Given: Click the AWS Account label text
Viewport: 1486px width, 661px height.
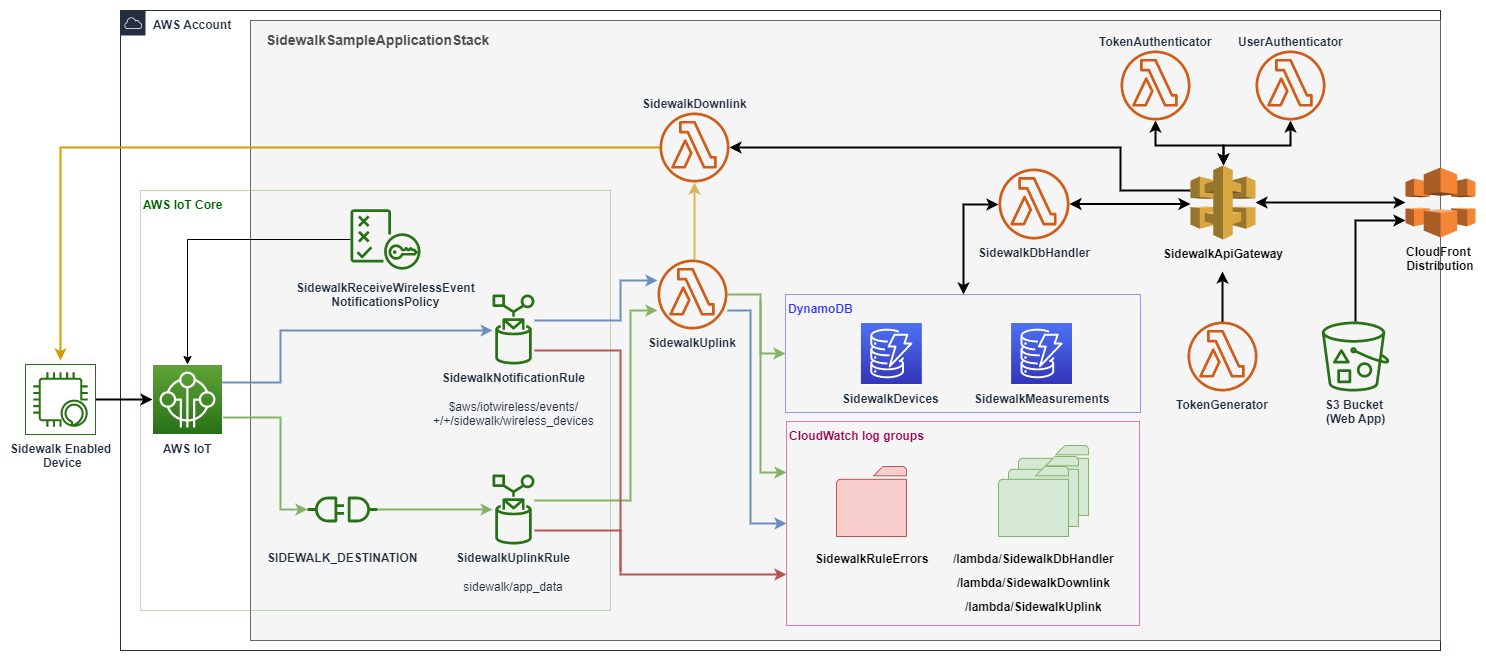Looking at the screenshot, I should pos(193,24).
